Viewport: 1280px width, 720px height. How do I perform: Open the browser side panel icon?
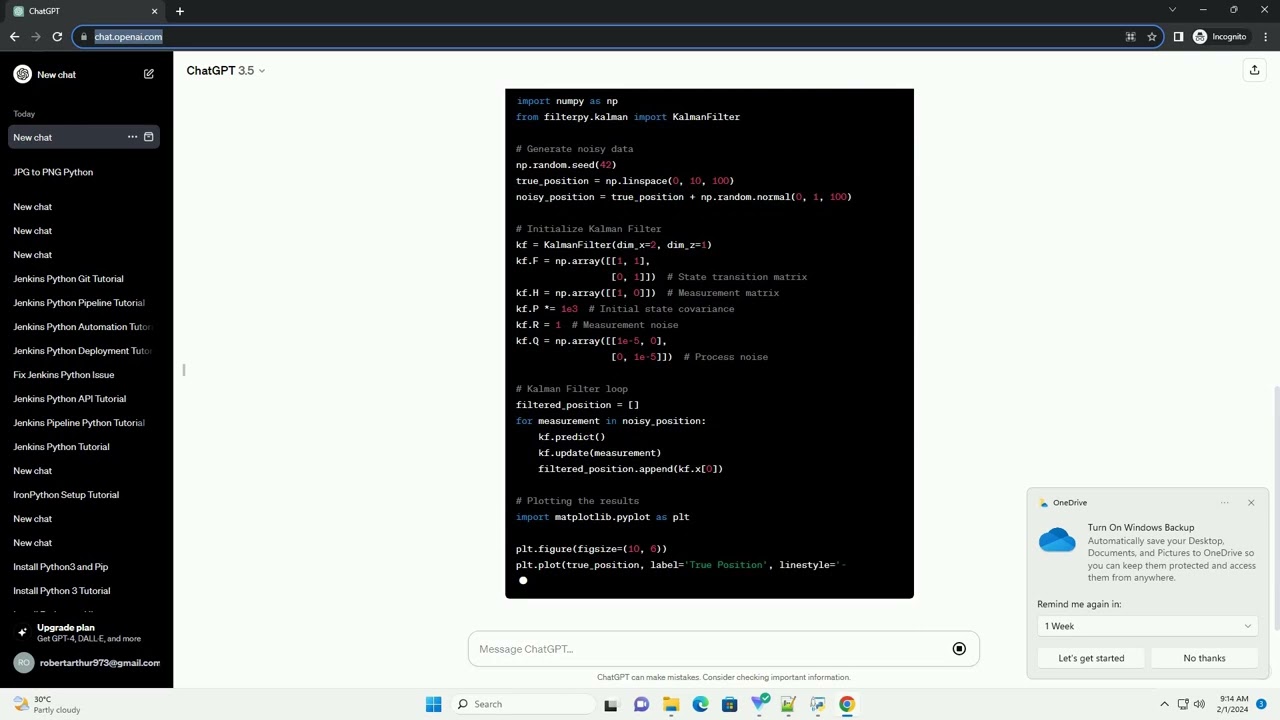(x=1178, y=37)
